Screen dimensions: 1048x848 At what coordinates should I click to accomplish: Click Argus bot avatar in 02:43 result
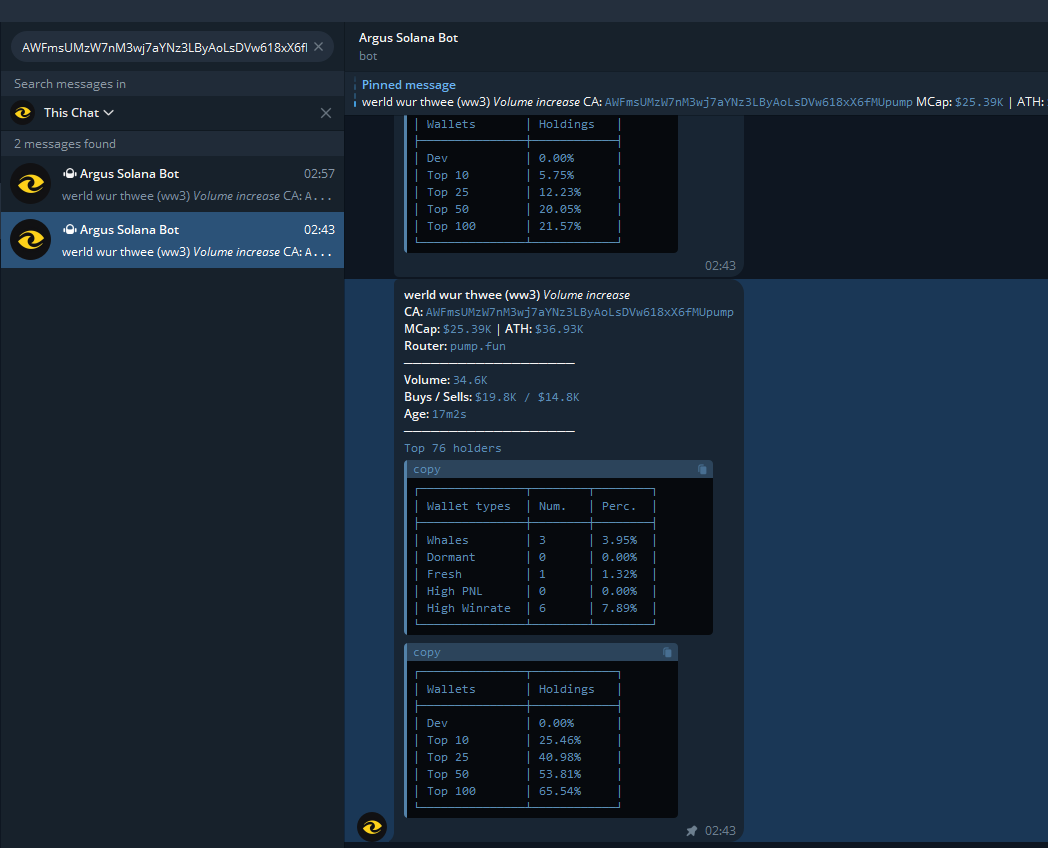[x=31, y=240]
